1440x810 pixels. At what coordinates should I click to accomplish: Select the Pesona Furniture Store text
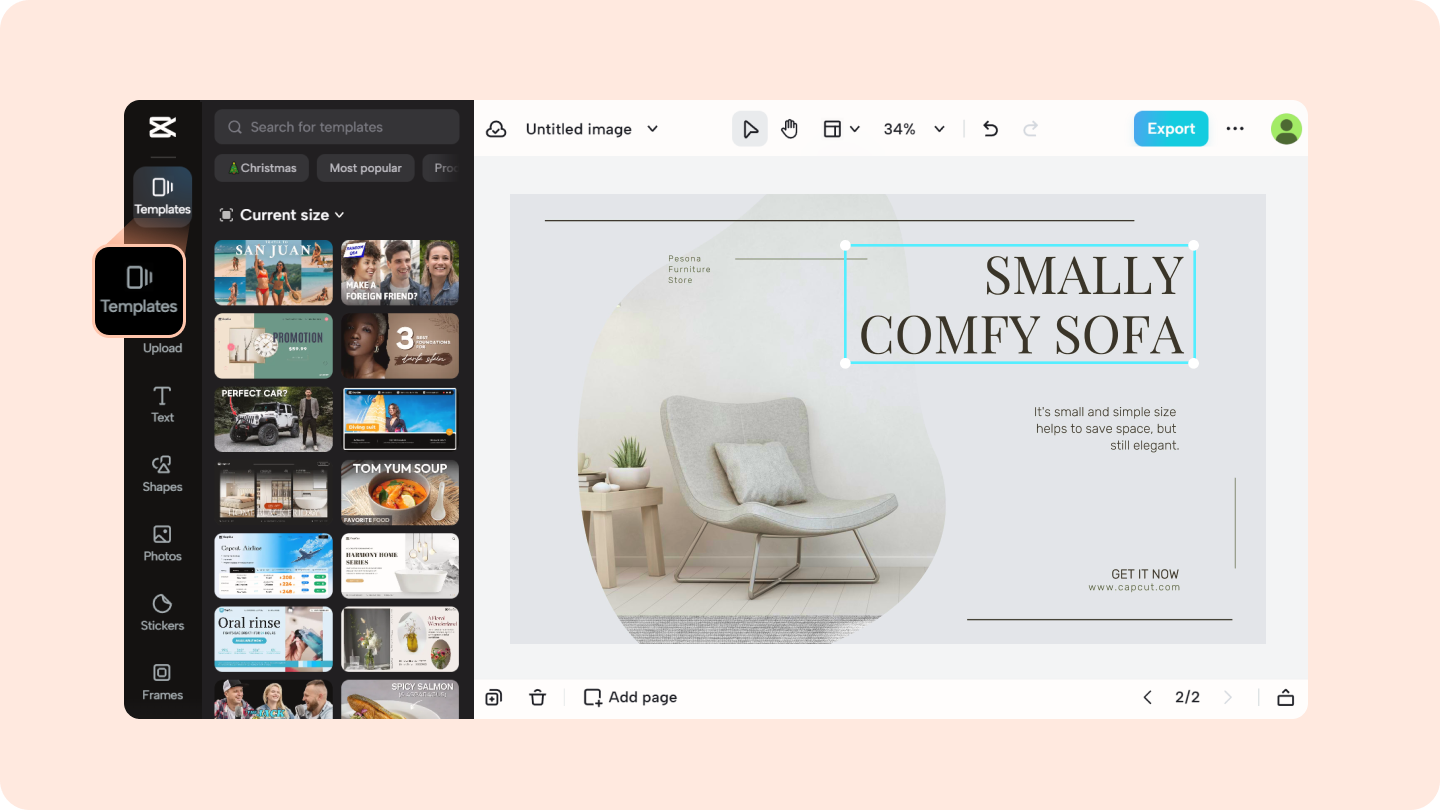click(x=689, y=269)
